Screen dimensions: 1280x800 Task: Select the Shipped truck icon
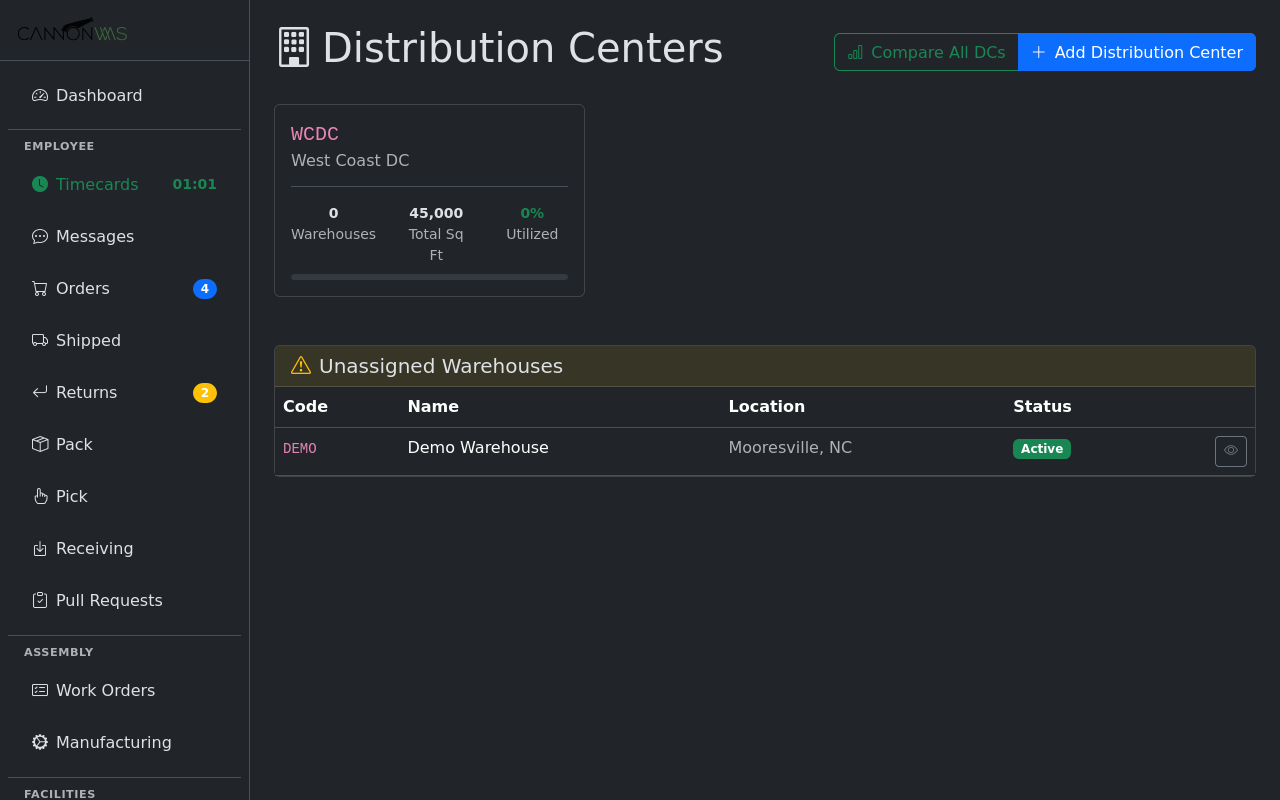(x=39, y=340)
